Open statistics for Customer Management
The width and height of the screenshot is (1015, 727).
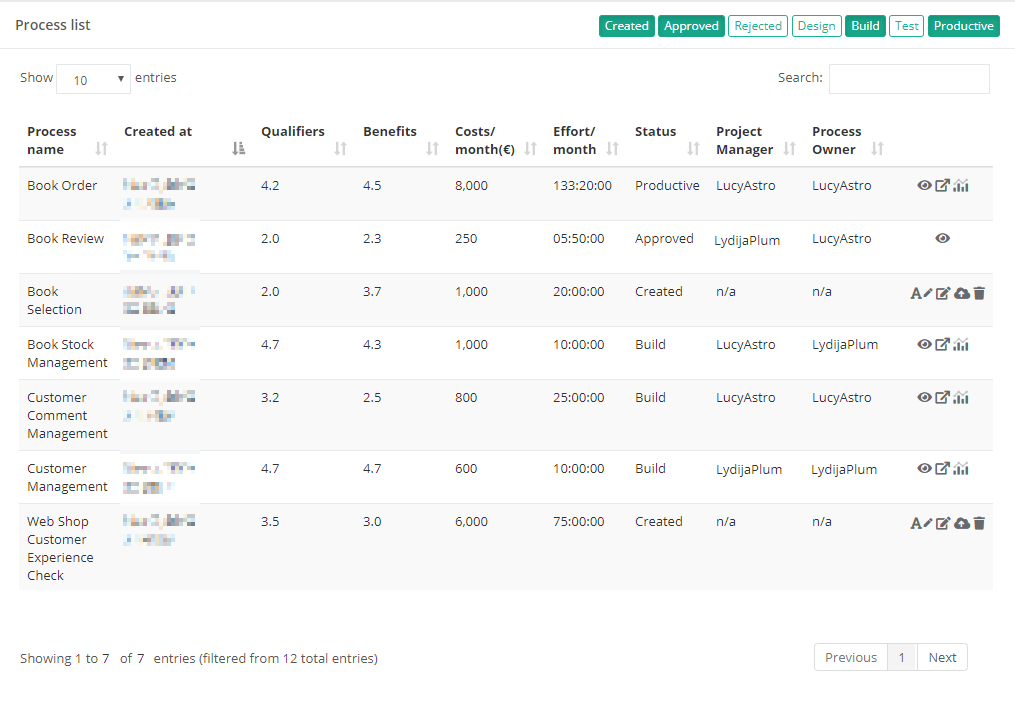point(960,468)
